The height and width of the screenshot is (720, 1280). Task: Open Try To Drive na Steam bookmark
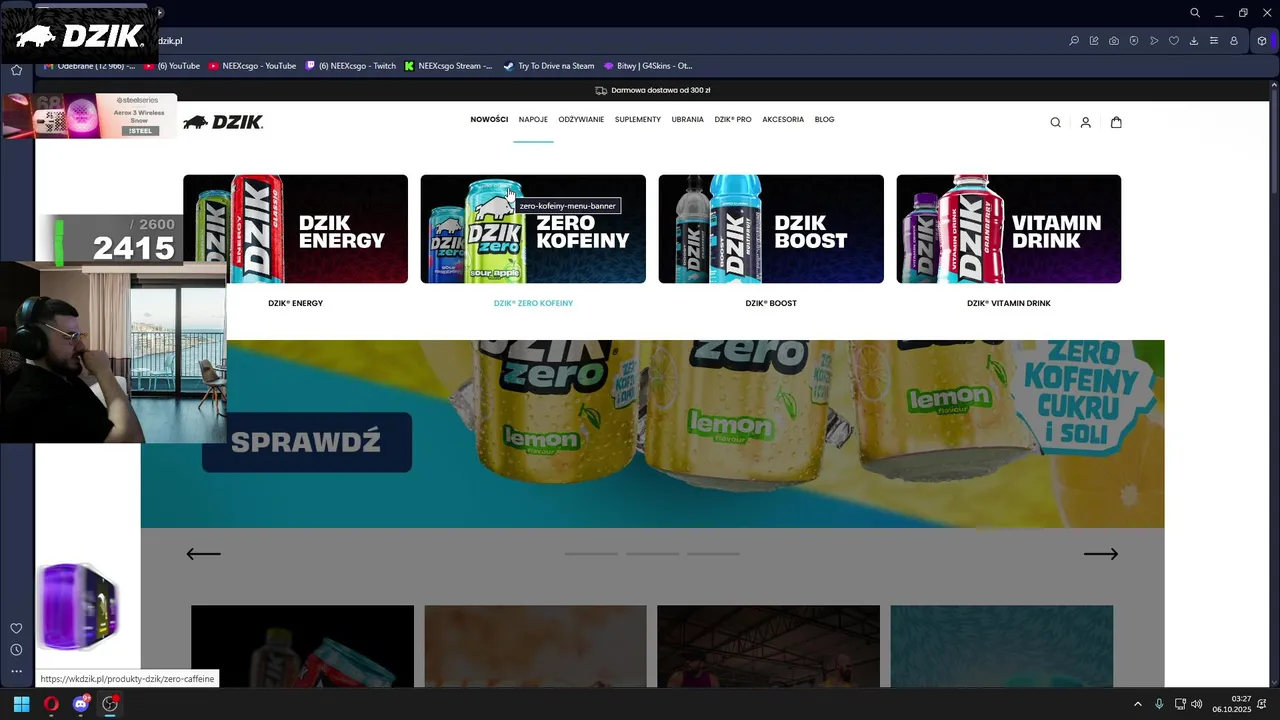click(549, 66)
